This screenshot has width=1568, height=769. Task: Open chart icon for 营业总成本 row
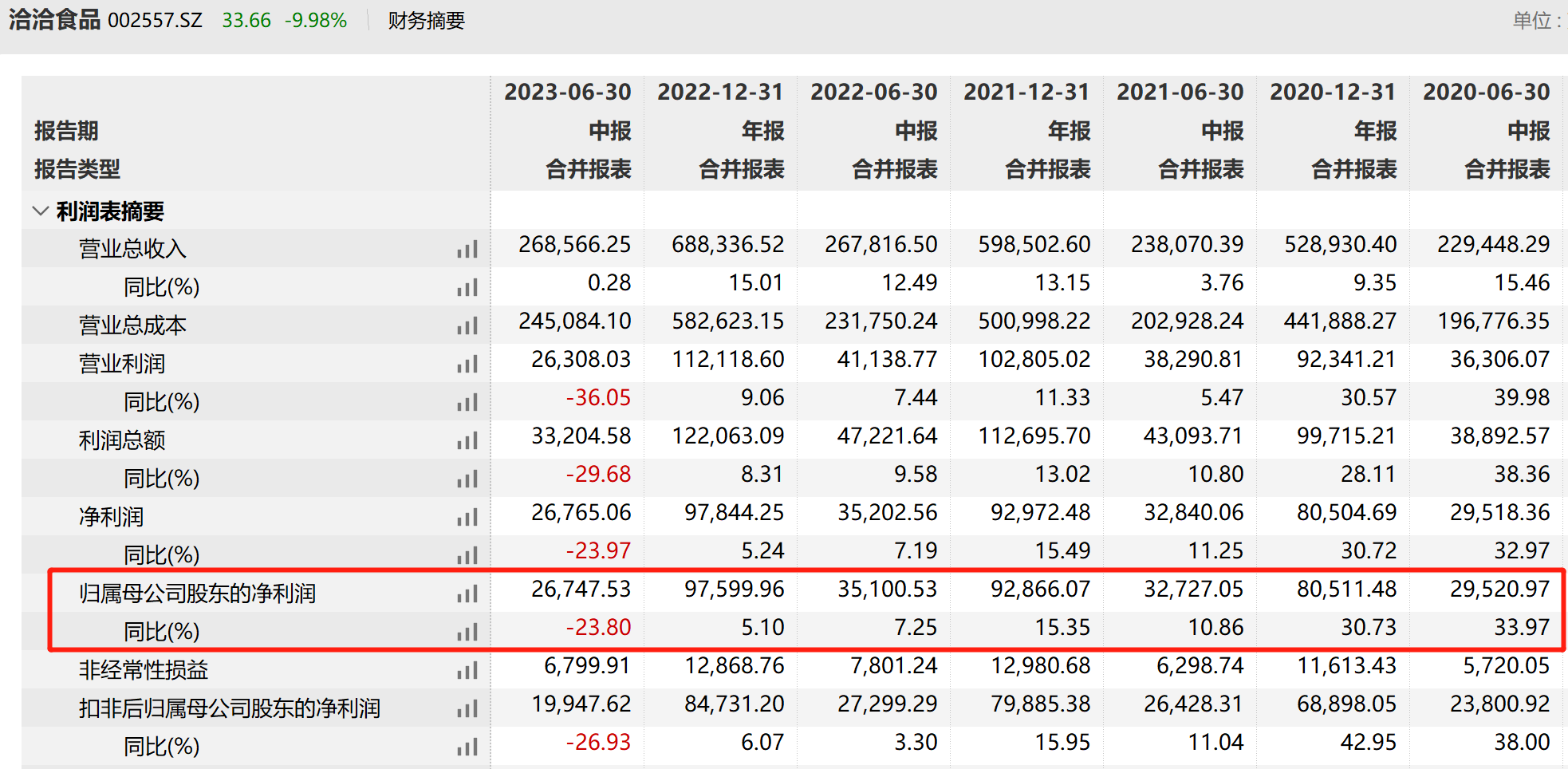point(467,326)
